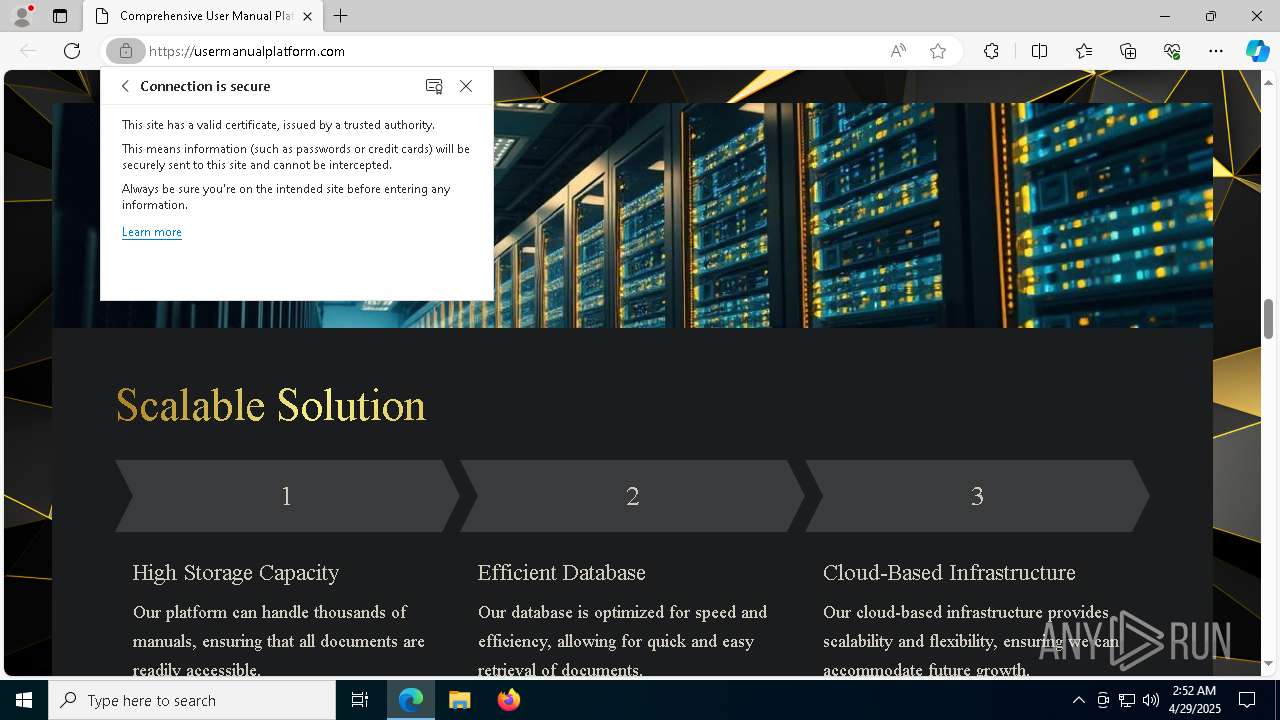Click the "Connection is secure" popup title
Screen dimensions: 1280x720
205,86
